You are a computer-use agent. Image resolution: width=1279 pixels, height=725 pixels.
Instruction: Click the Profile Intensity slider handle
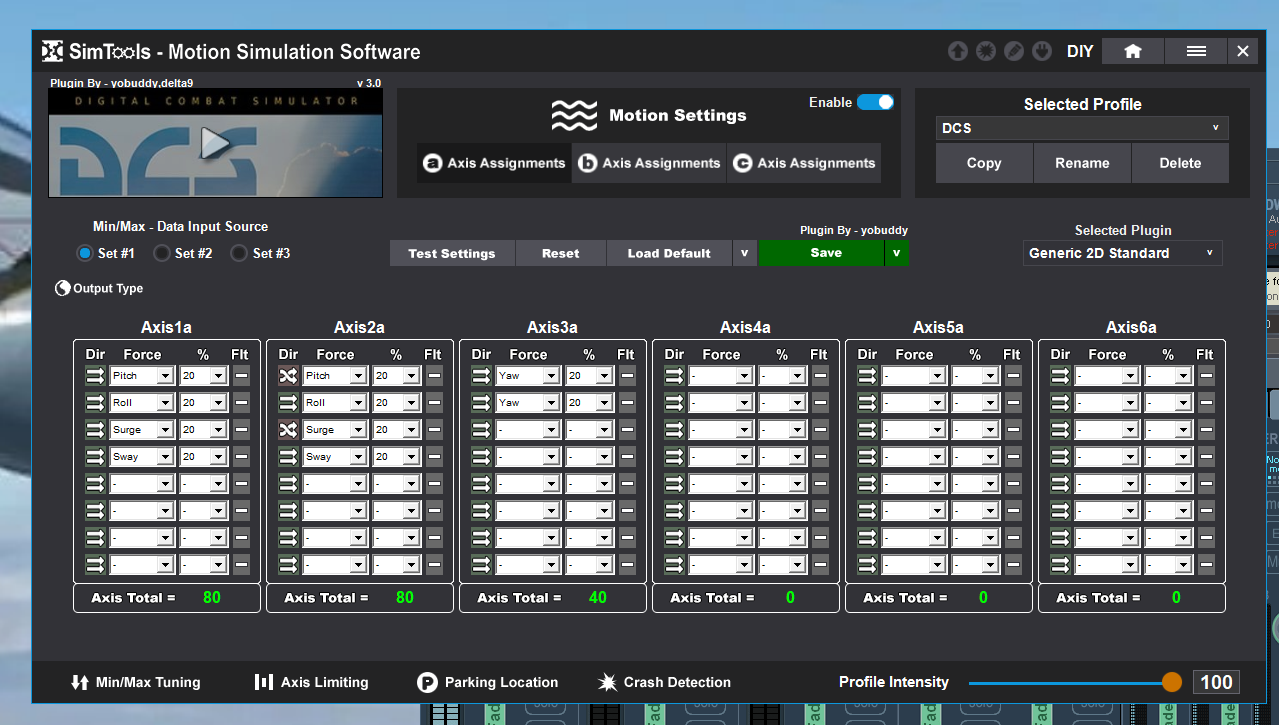click(1171, 682)
